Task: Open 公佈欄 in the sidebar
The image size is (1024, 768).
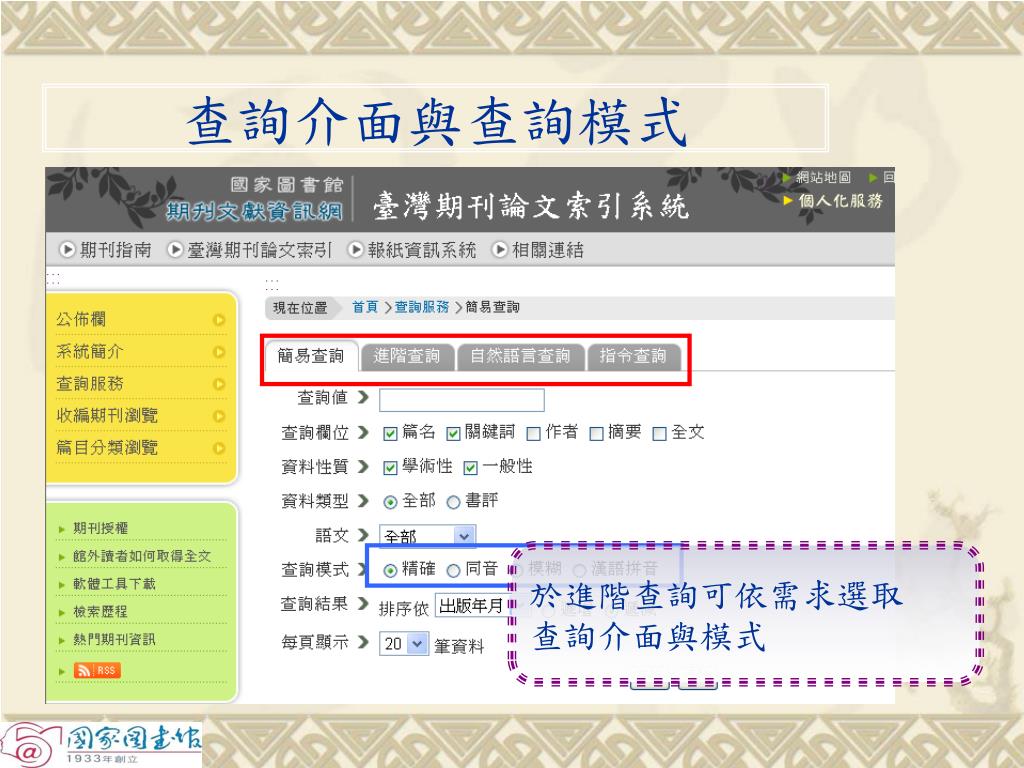Action: [x=81, y=319]
